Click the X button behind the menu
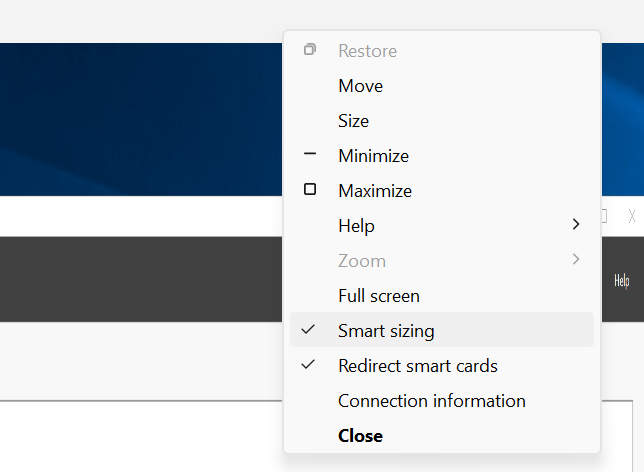Screen dimensions: 644x472 coord(632,216)
